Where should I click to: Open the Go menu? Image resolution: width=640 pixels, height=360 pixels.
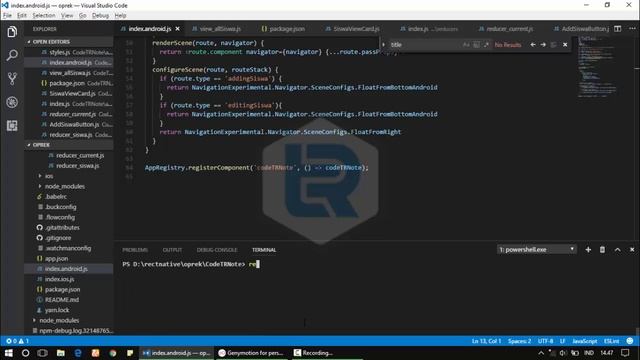[x=82, y=16]
